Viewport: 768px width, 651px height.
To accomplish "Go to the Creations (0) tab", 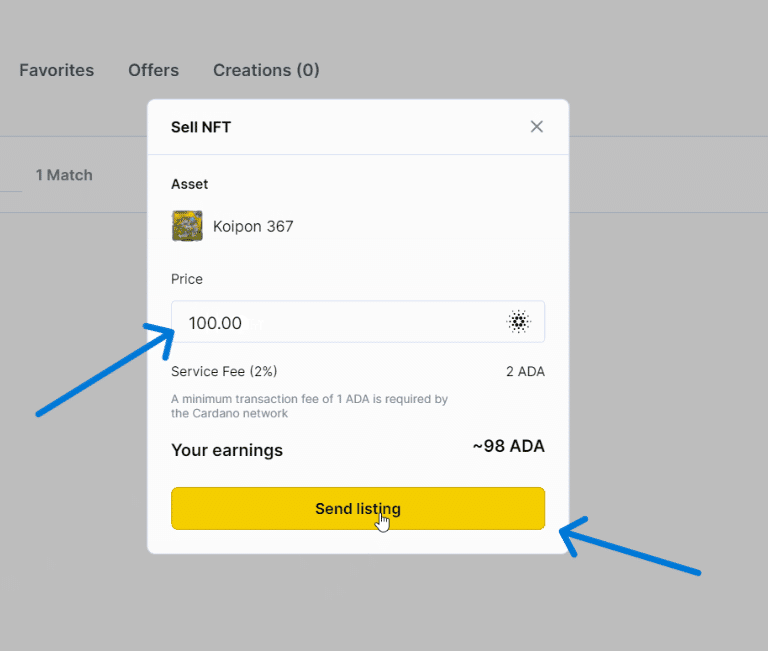I will pos(266,70).
